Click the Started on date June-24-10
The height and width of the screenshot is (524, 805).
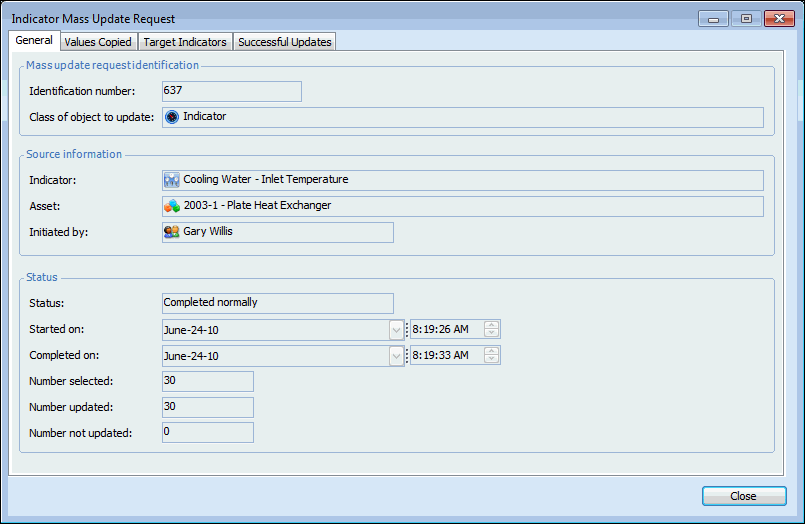click(191, 330)
